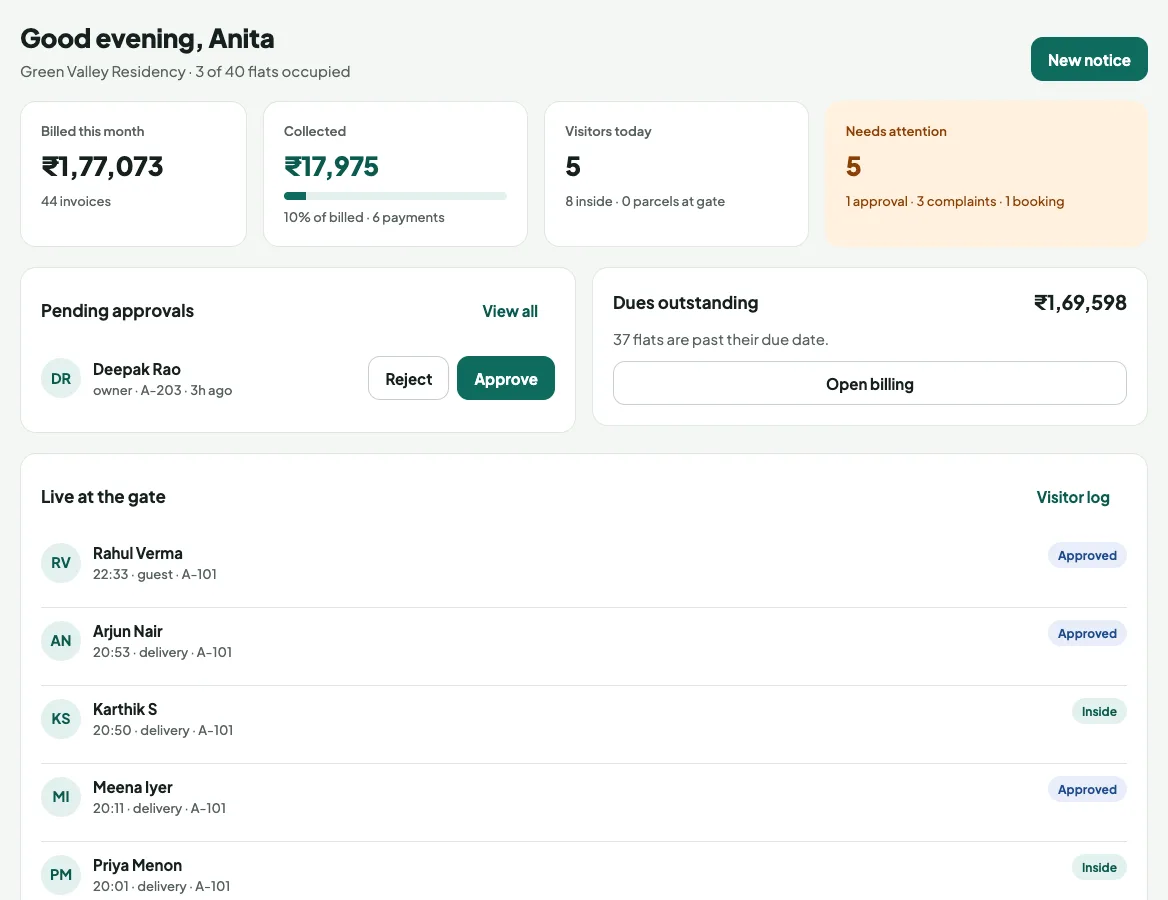This screenshot has width=1168, height=900.
Task: Click '10% of billed · 6 payments' text
Action: pyautogui.click(x=364, y=217)
